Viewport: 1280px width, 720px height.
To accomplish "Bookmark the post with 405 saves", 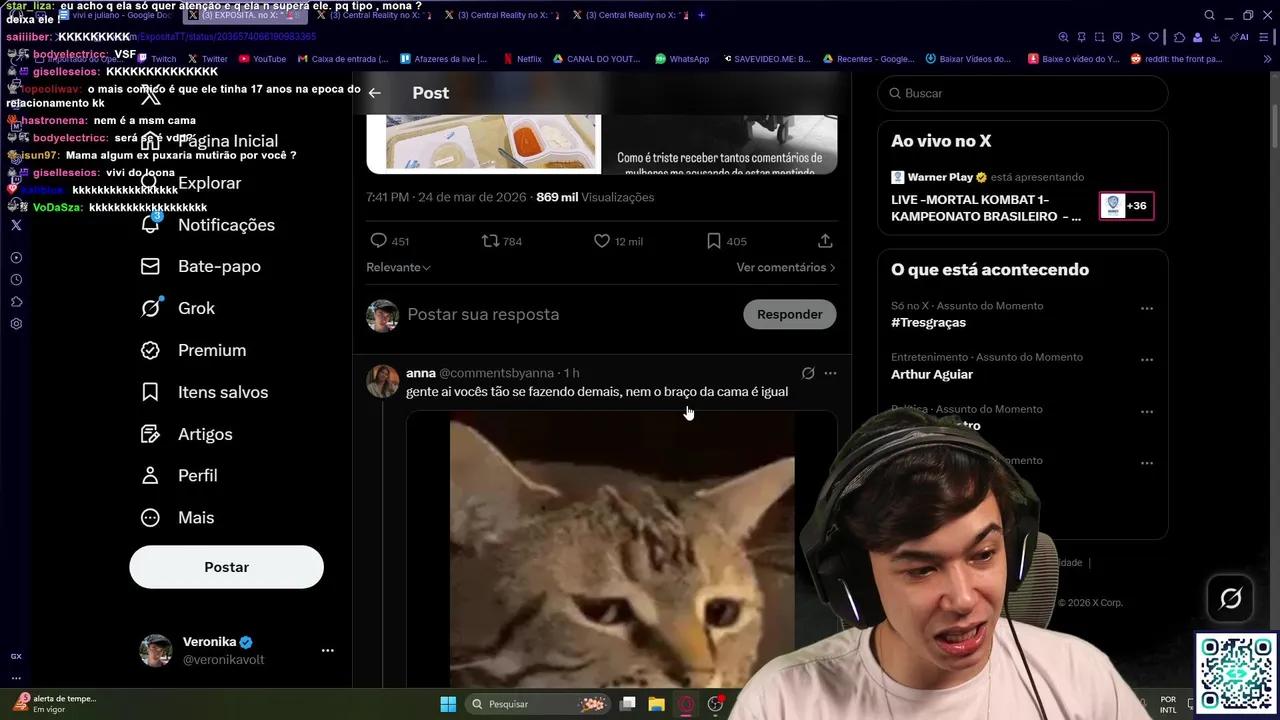I will click(714, 241).
